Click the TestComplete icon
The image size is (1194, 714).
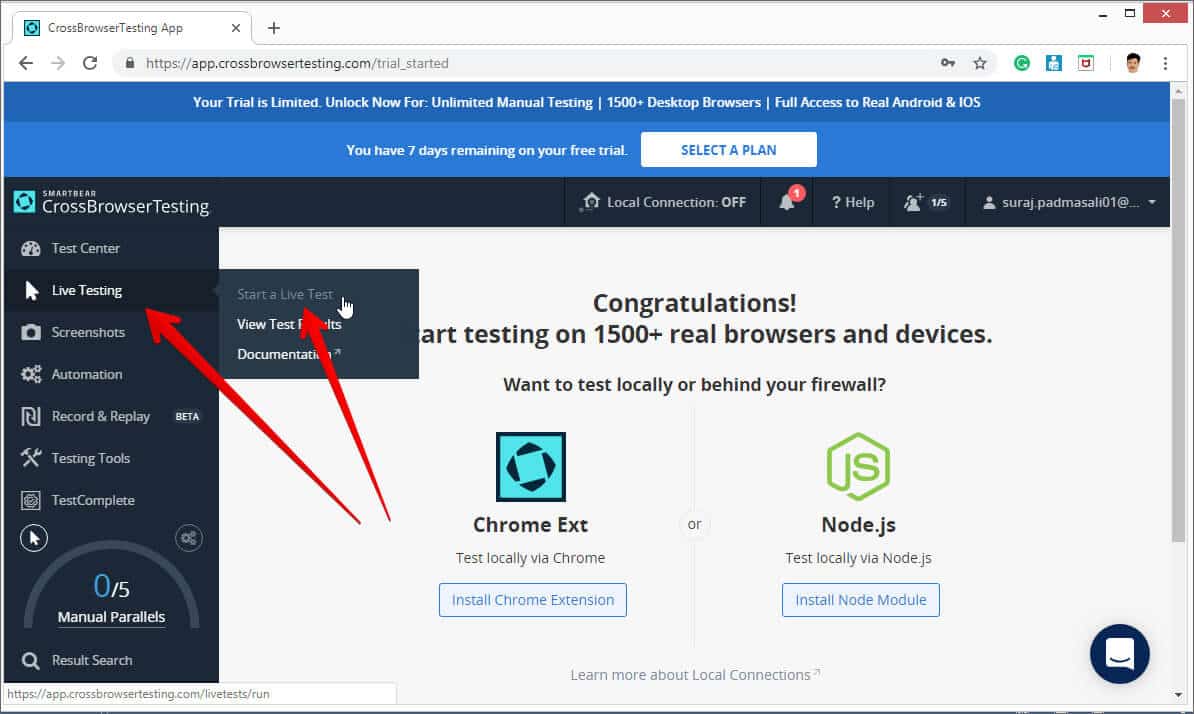coord(30,500)
